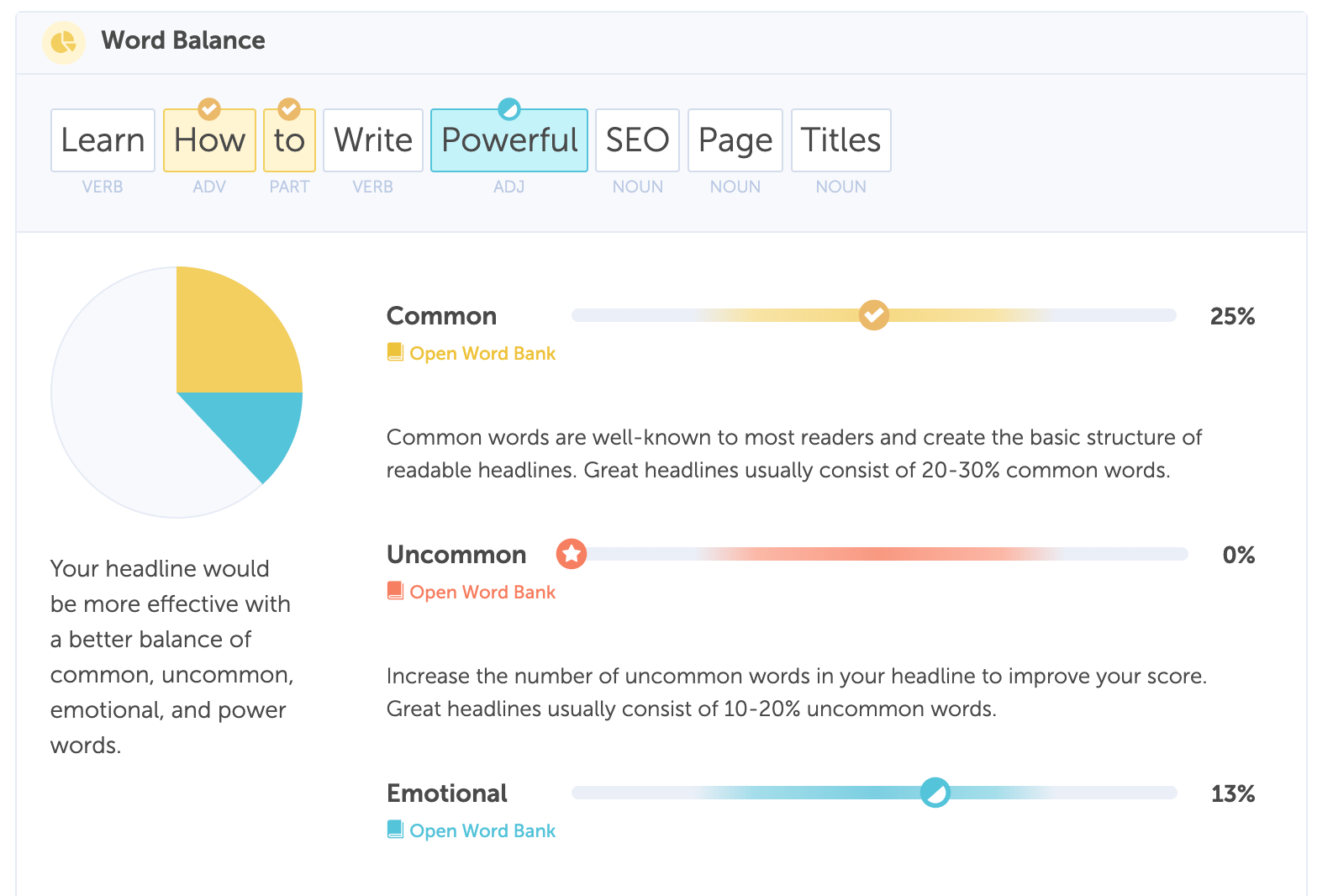Click the 25% value beside the Common bar
Viewport: 1333px width, 896px height.
pyautogui.click(x=1231, y=316)
